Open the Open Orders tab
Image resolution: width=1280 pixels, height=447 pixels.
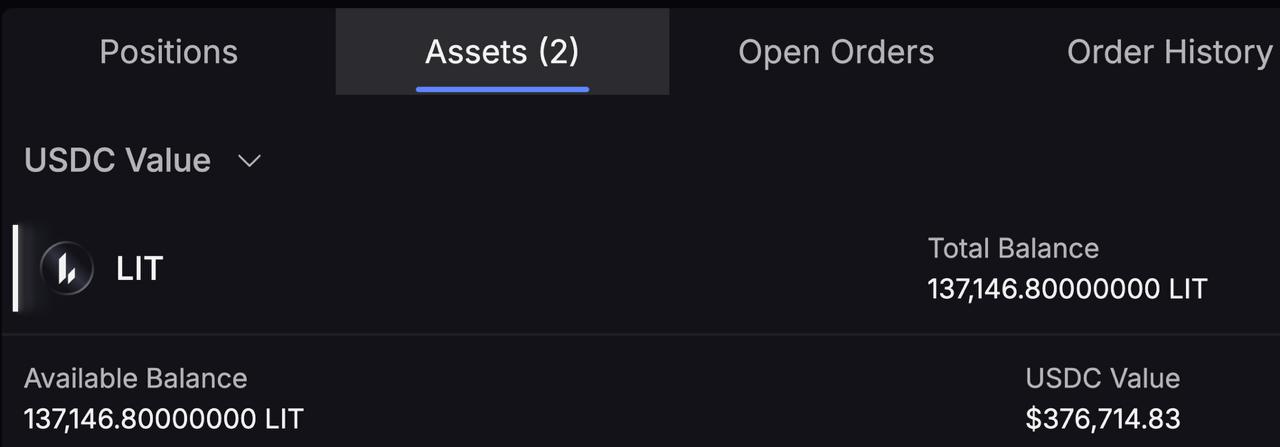(836, 52)
